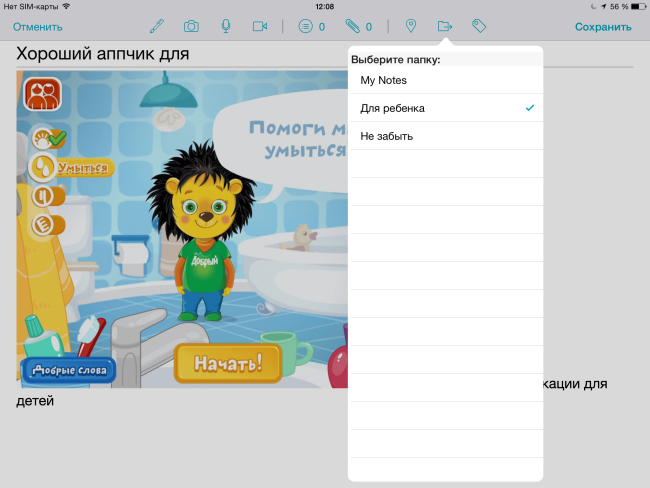Select the Не забыть folder

tap(447, 136)
